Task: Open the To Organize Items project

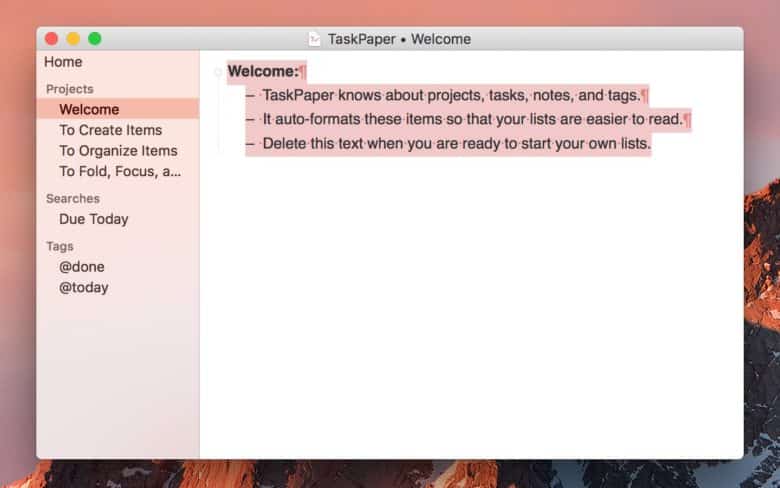Action: [118, 151]
